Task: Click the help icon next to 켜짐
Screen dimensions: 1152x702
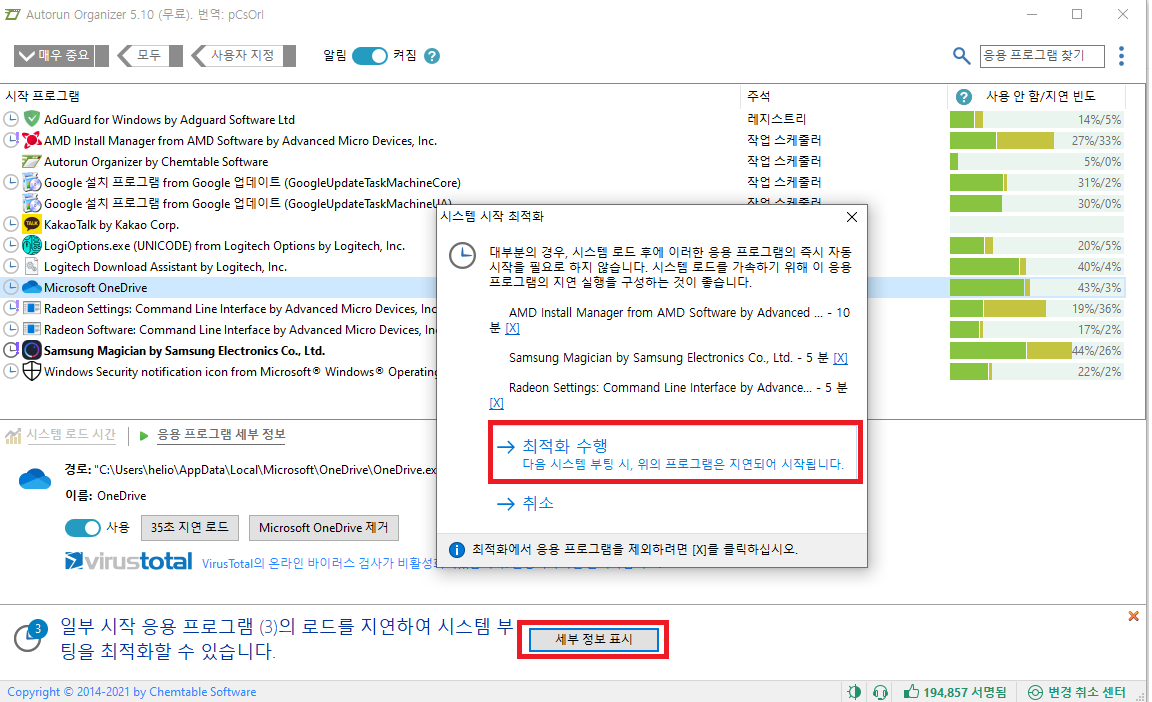Action: (432, 56)
